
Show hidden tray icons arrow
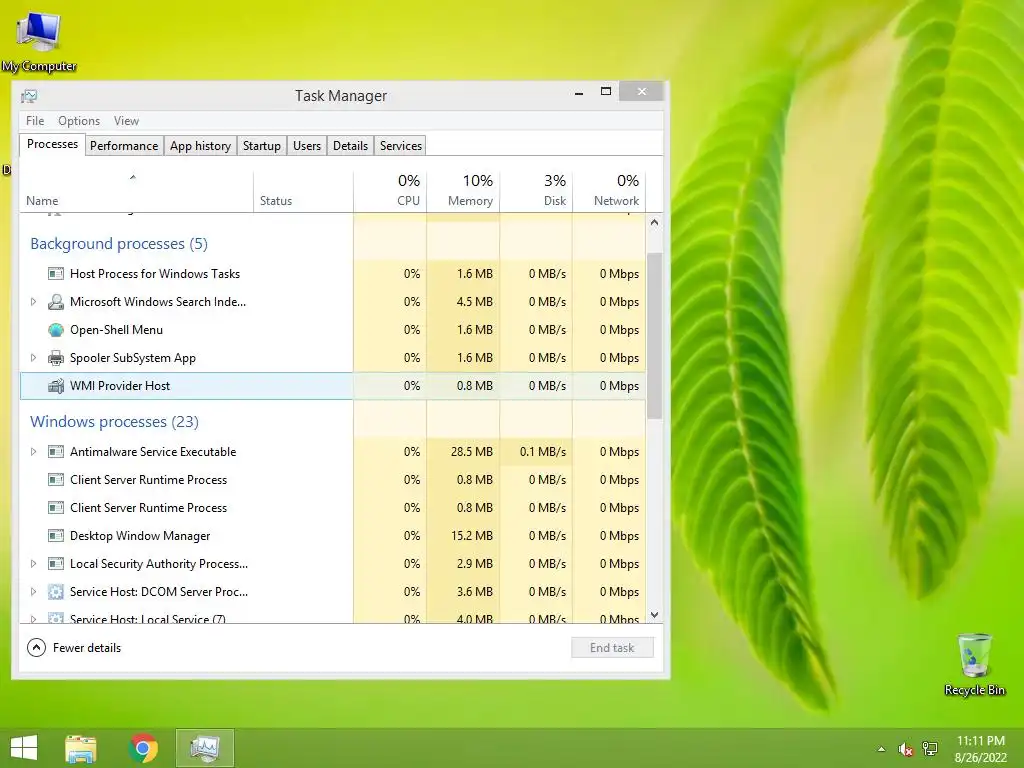[882, 749]
